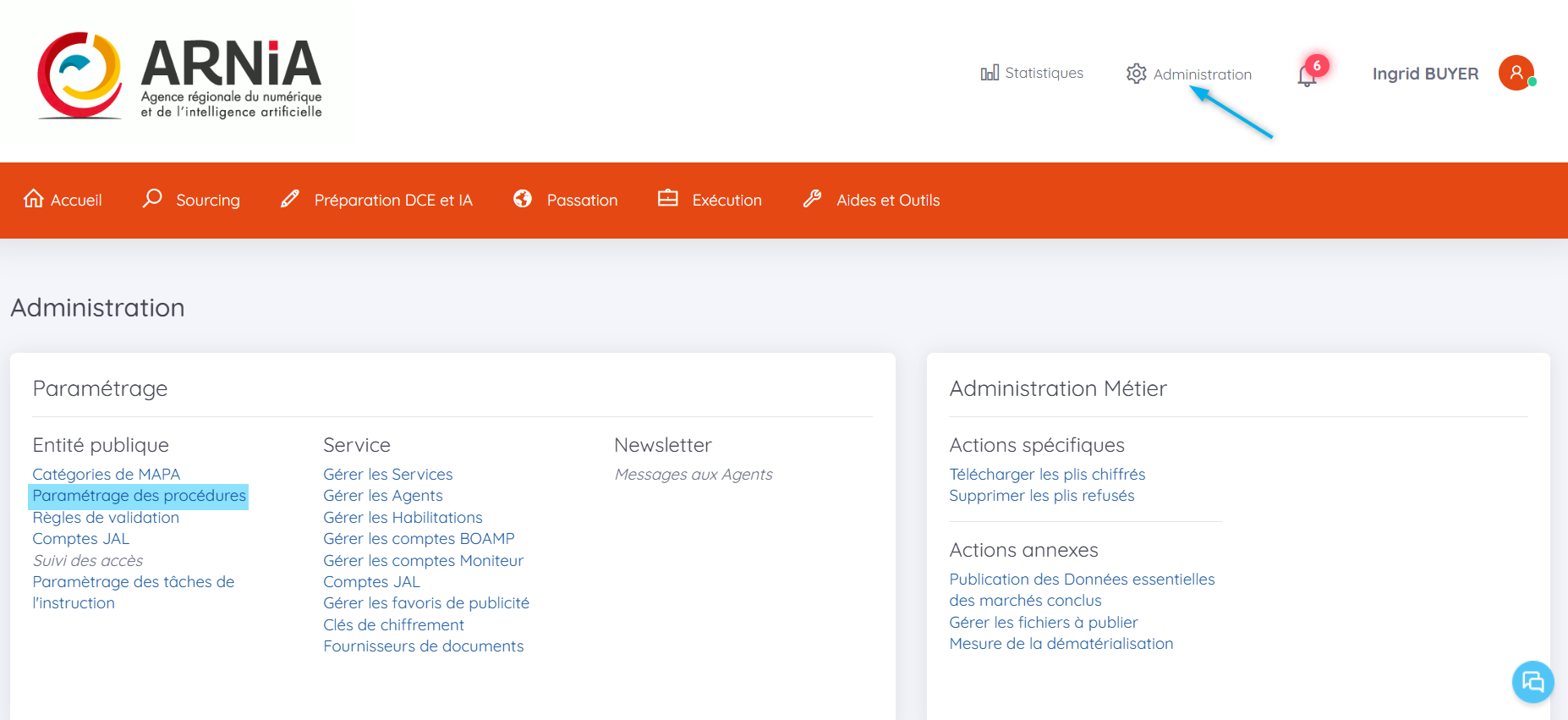Go to Gérer les Habilitations
The height and width of the screenshot is (720, 1568).
(403, 518)
